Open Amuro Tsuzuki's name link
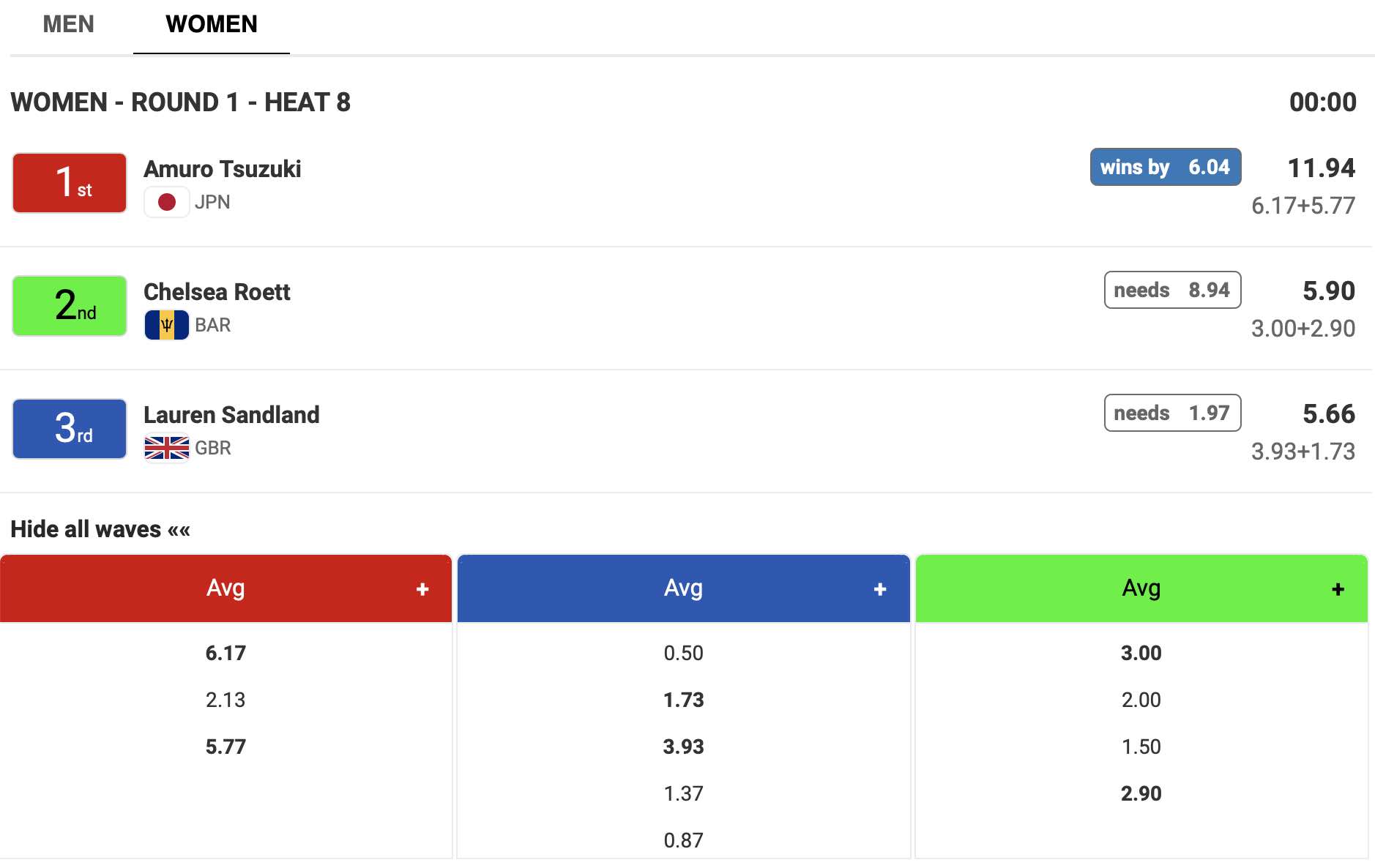The image size is (1375, 868). [223, 169]
